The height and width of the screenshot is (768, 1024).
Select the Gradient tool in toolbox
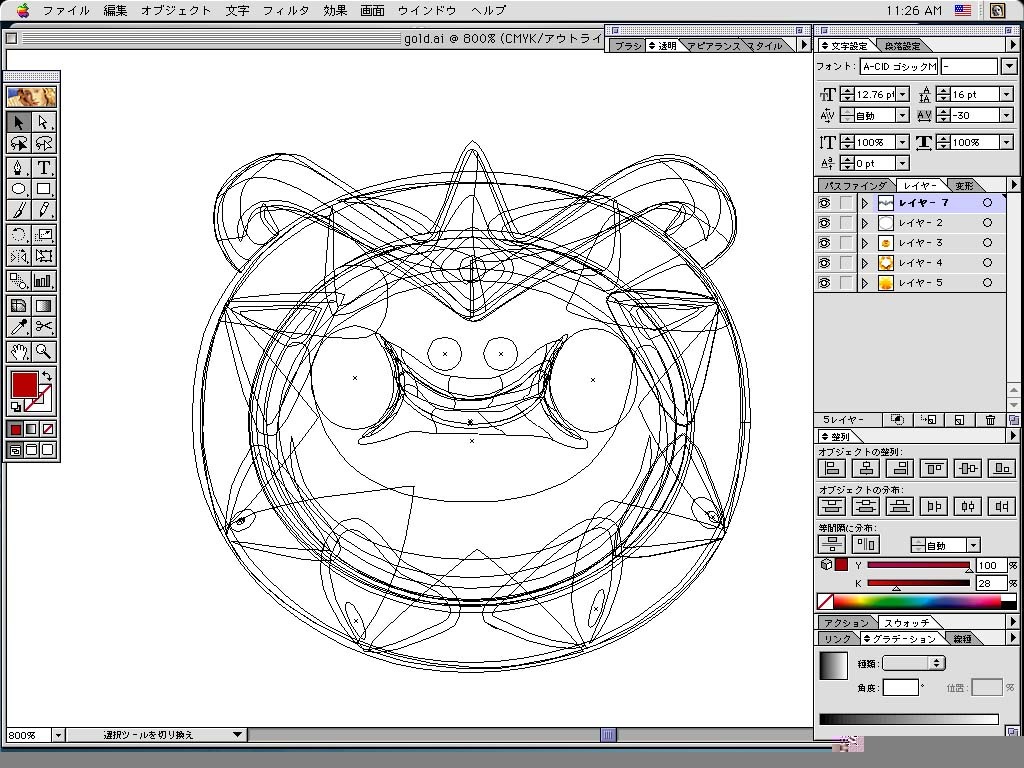(43, 306)
